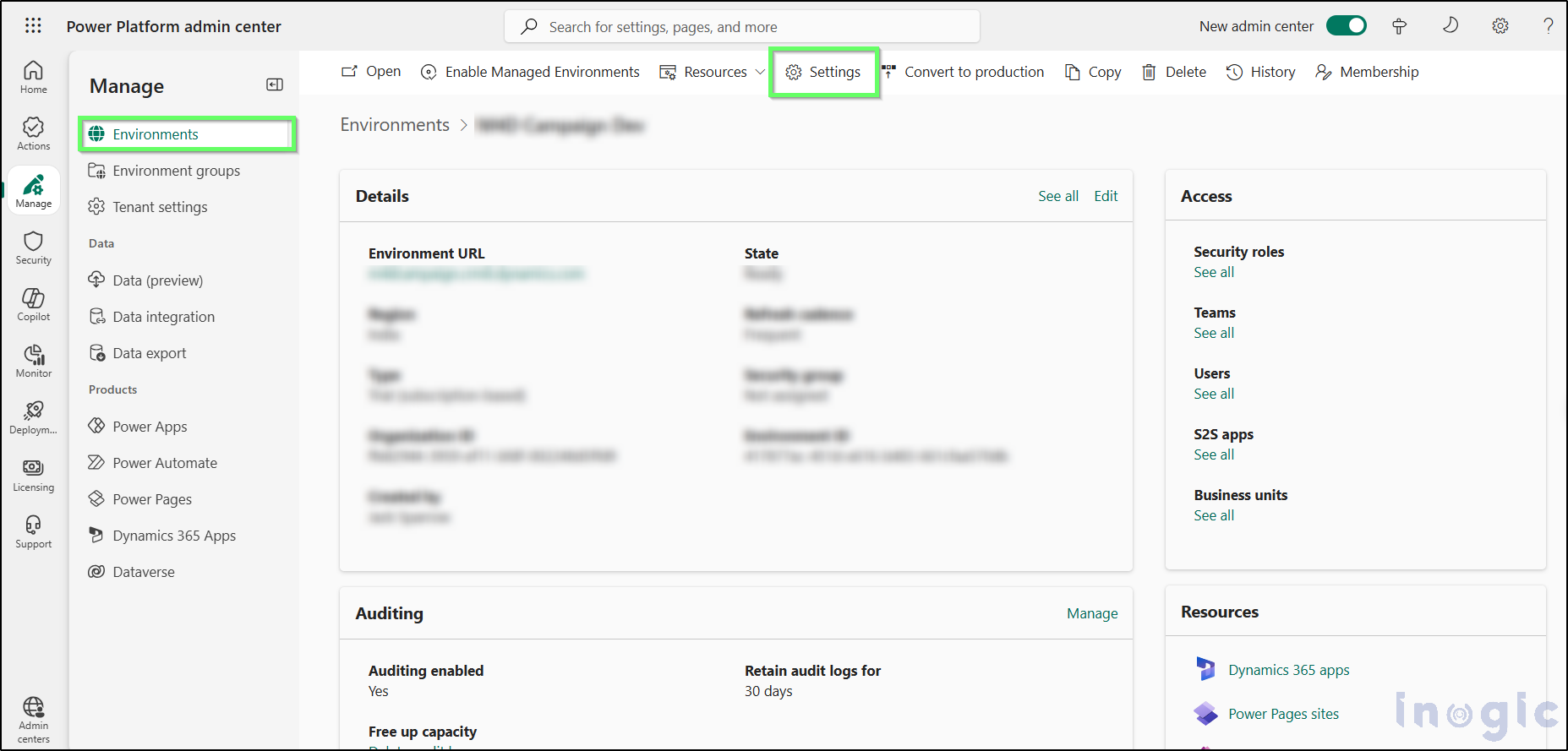1568x751 pixels.
Task: Click the Environments breadcrumb link
Action: coord(395,125)
